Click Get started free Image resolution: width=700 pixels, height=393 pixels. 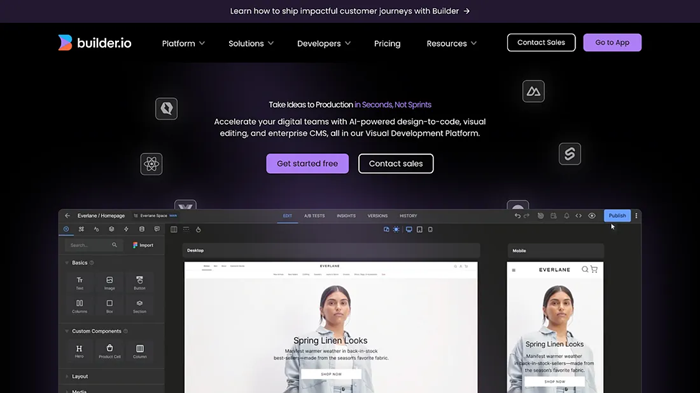click(307, 163)
